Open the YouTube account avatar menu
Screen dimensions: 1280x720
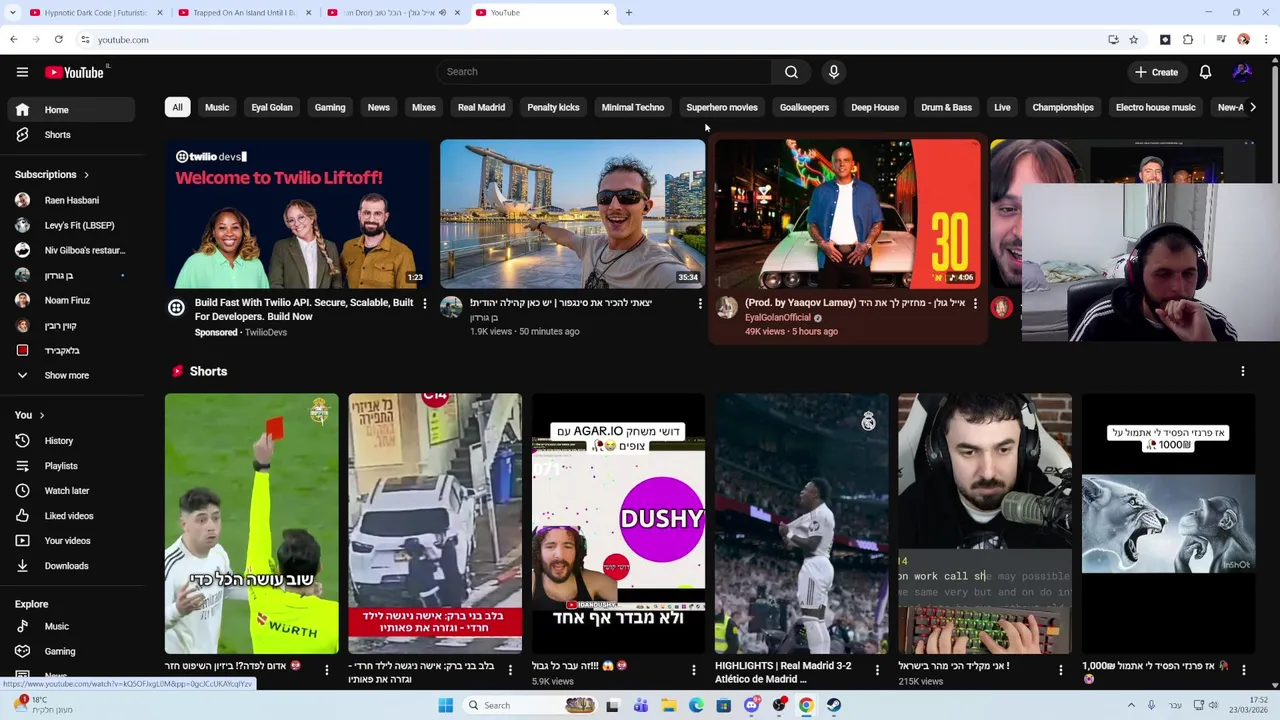(x=1242, y=72)
